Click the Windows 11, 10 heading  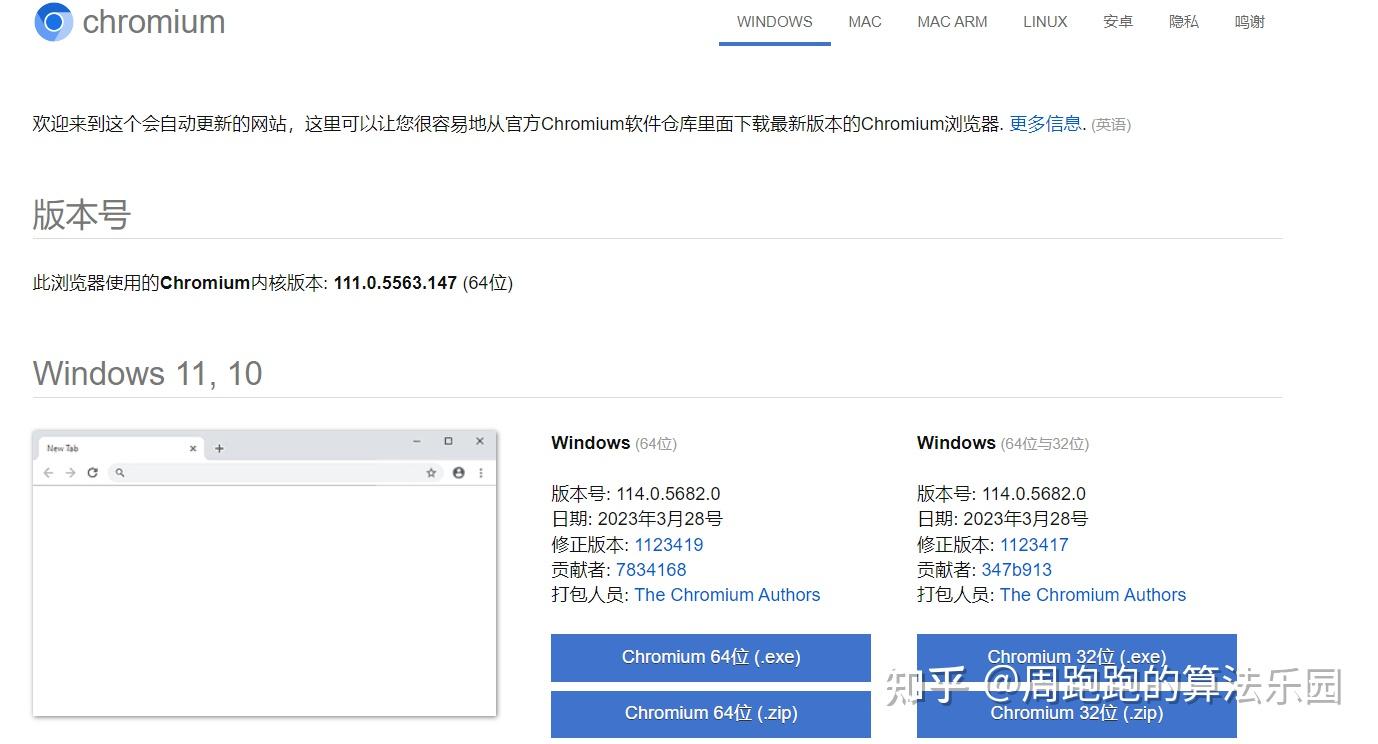tap(148, 373)
